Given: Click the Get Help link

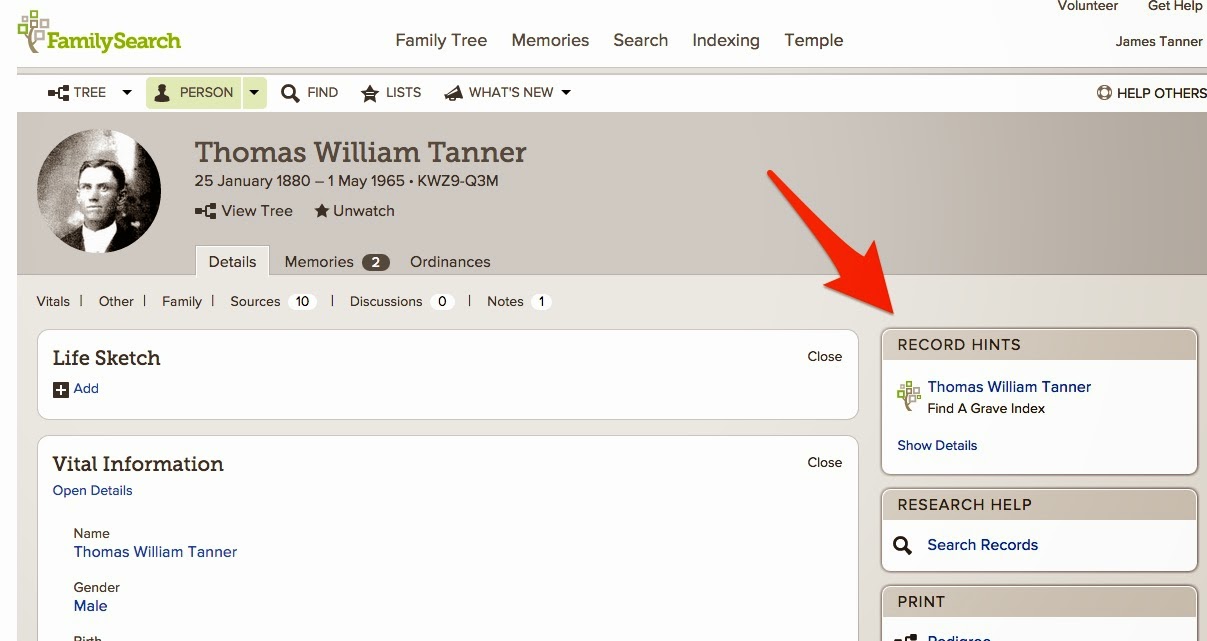Looking at the screenshot, I should click(x=1175, y=6).
